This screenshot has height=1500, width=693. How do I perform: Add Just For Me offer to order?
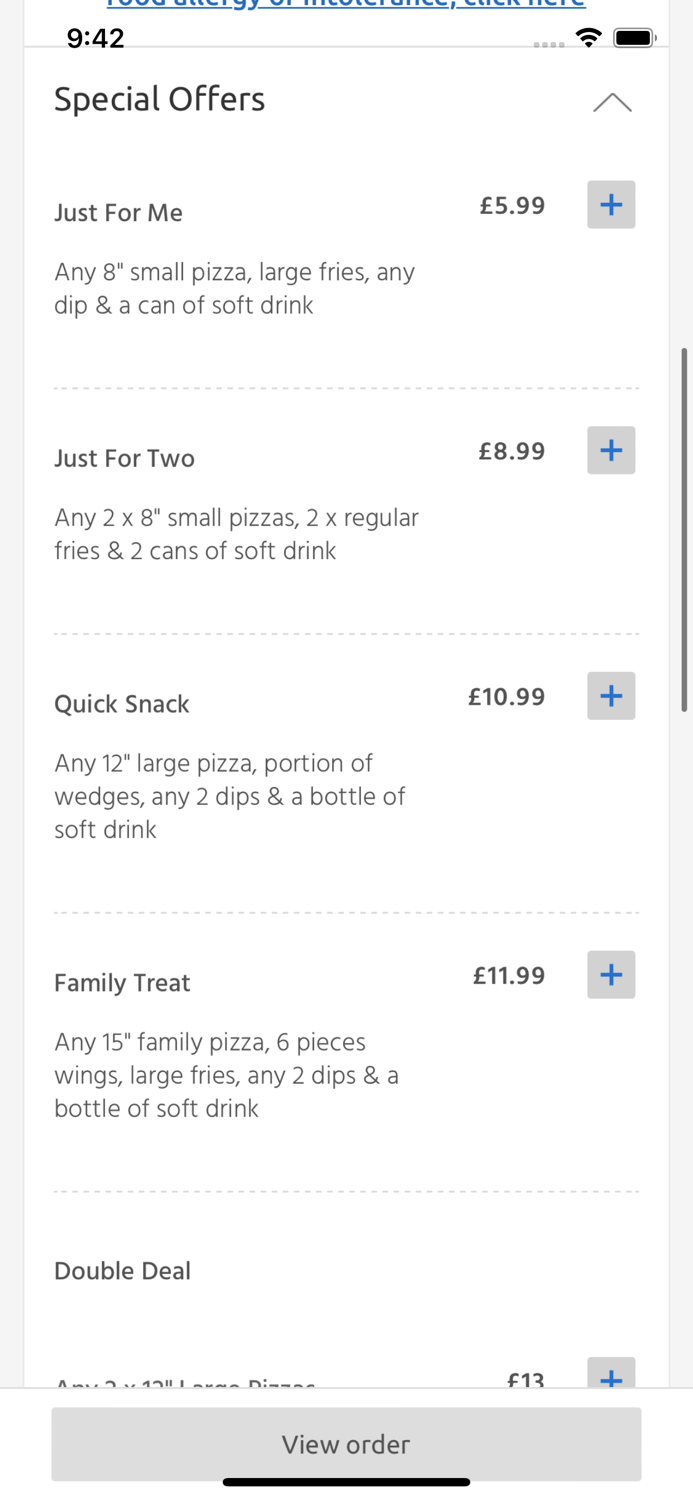click(611, 205)
